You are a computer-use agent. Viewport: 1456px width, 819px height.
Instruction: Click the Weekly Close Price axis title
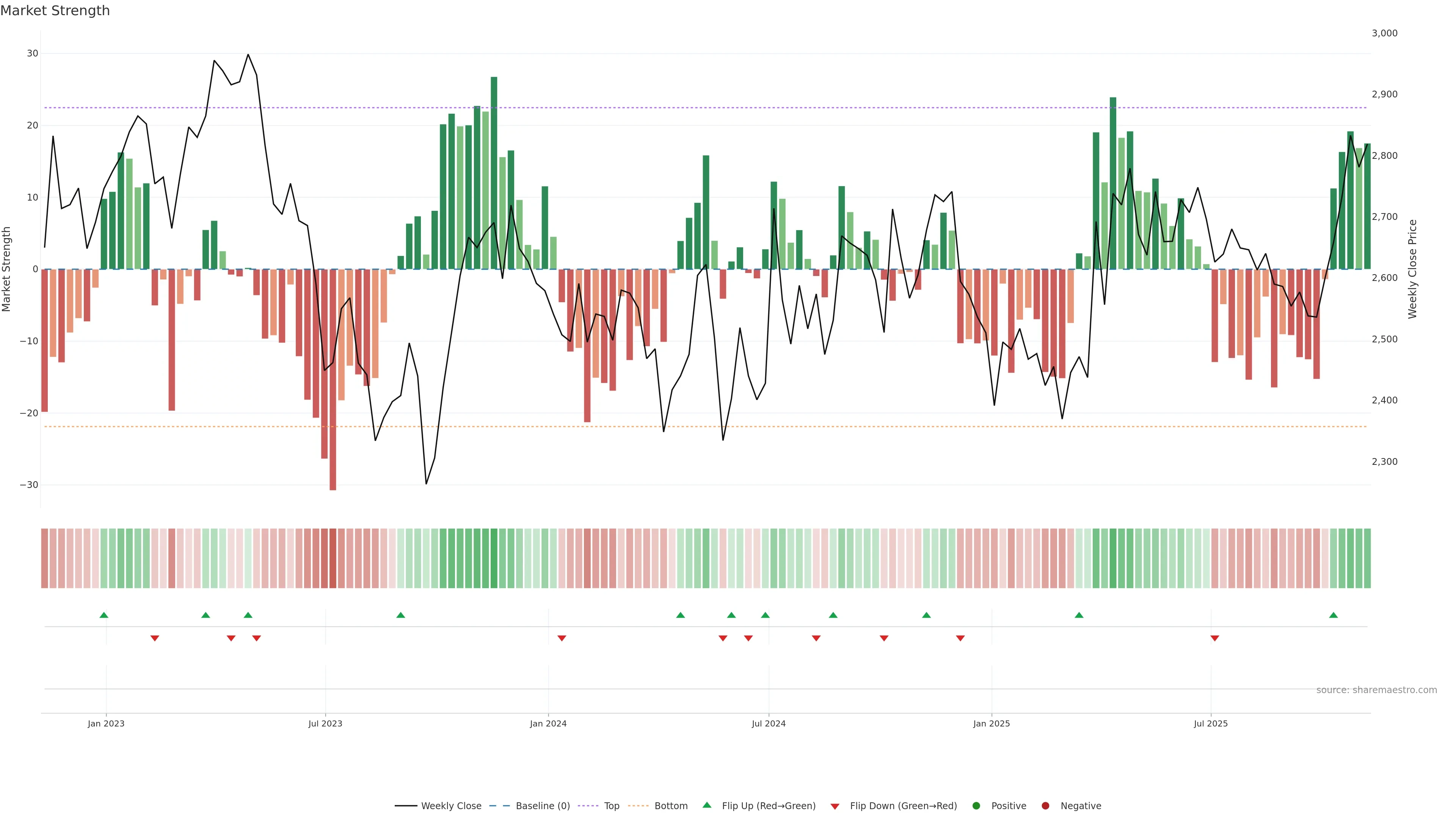coord(1412,269)
